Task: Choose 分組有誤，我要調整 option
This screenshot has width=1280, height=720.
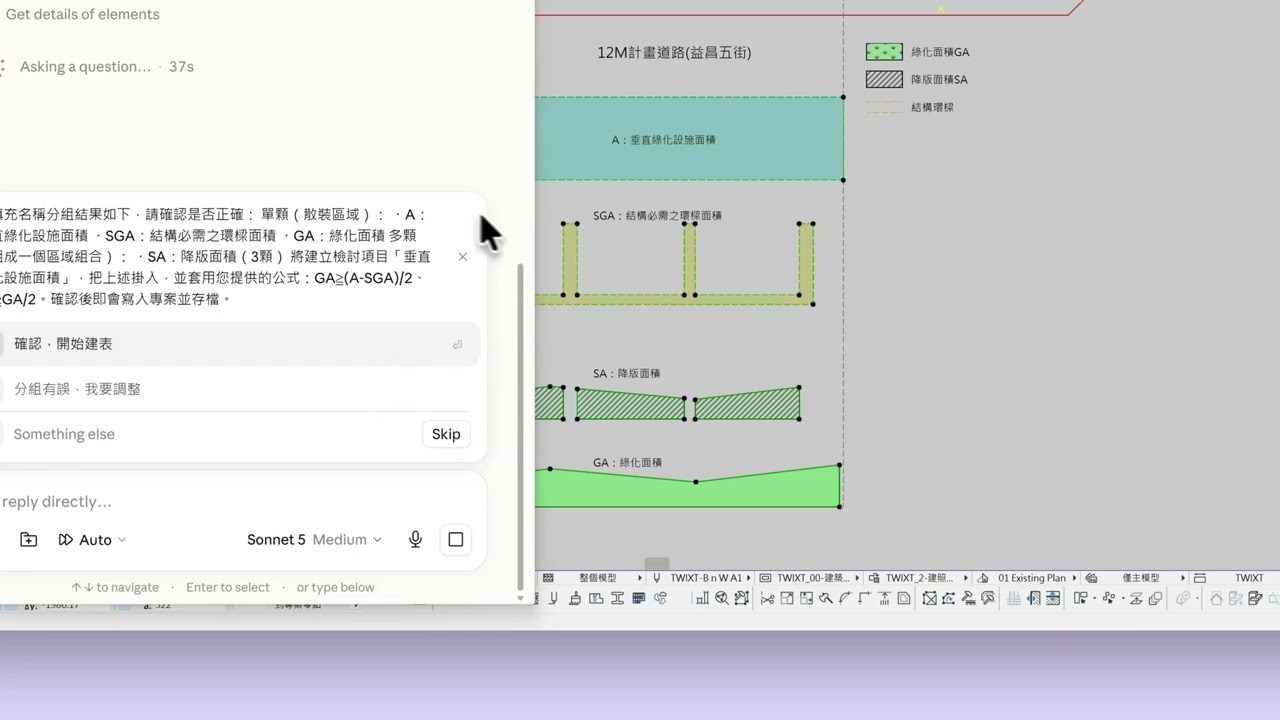Action: pyautogui.click(x=238, y=389)
